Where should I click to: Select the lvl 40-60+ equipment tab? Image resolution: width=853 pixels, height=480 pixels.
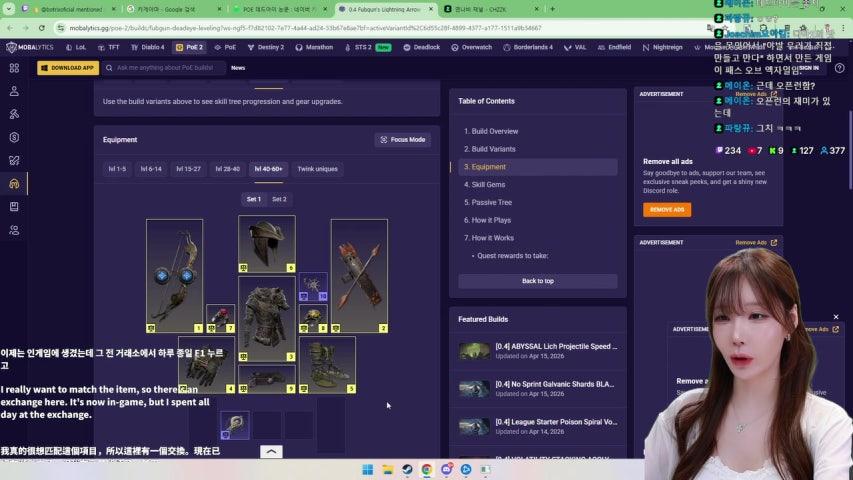pyautogui.click(x=268, y=169)
